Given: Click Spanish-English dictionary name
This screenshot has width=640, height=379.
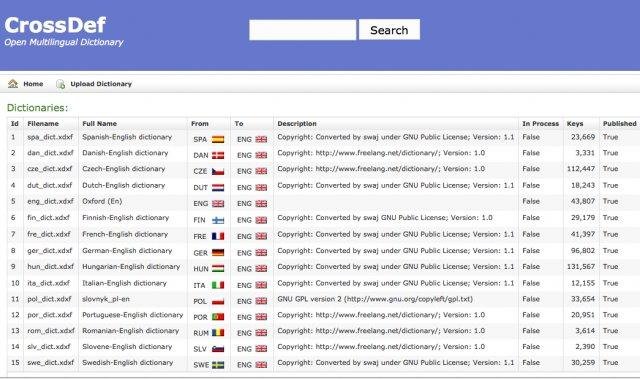Looking at the screenshot, I should click(127, 137).
